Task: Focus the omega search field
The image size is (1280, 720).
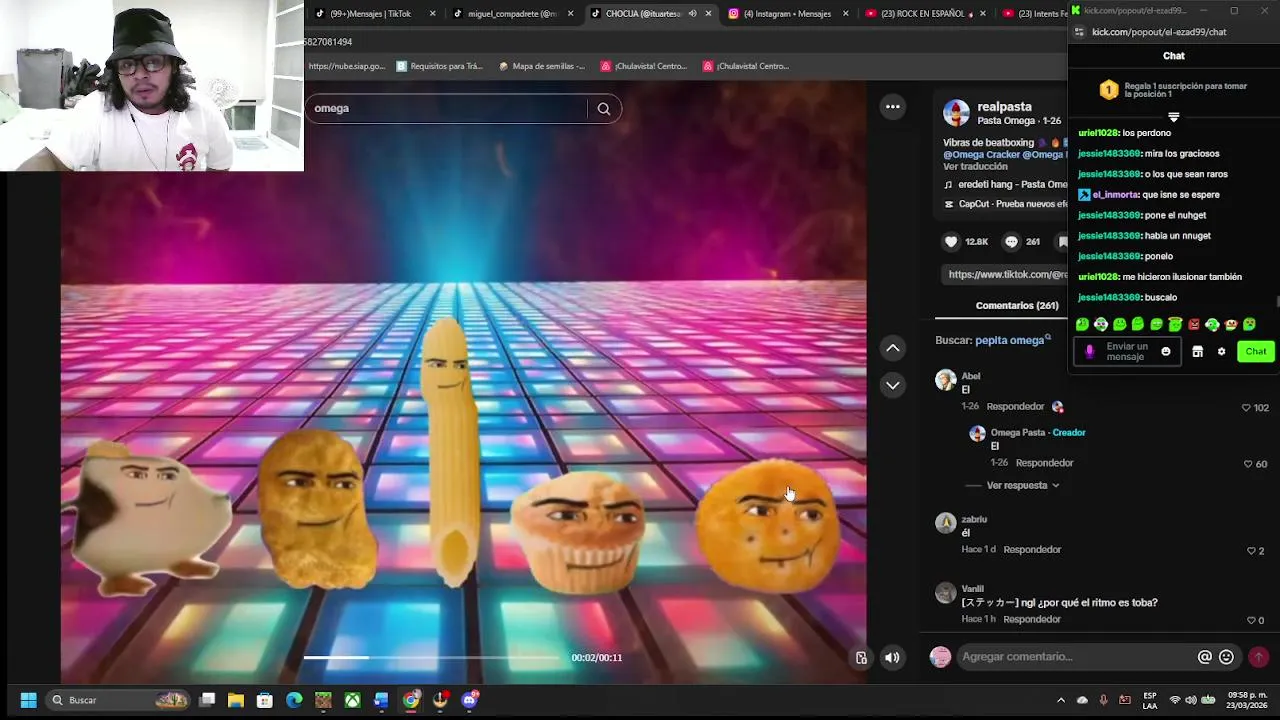Action: [x=450, y=109]
